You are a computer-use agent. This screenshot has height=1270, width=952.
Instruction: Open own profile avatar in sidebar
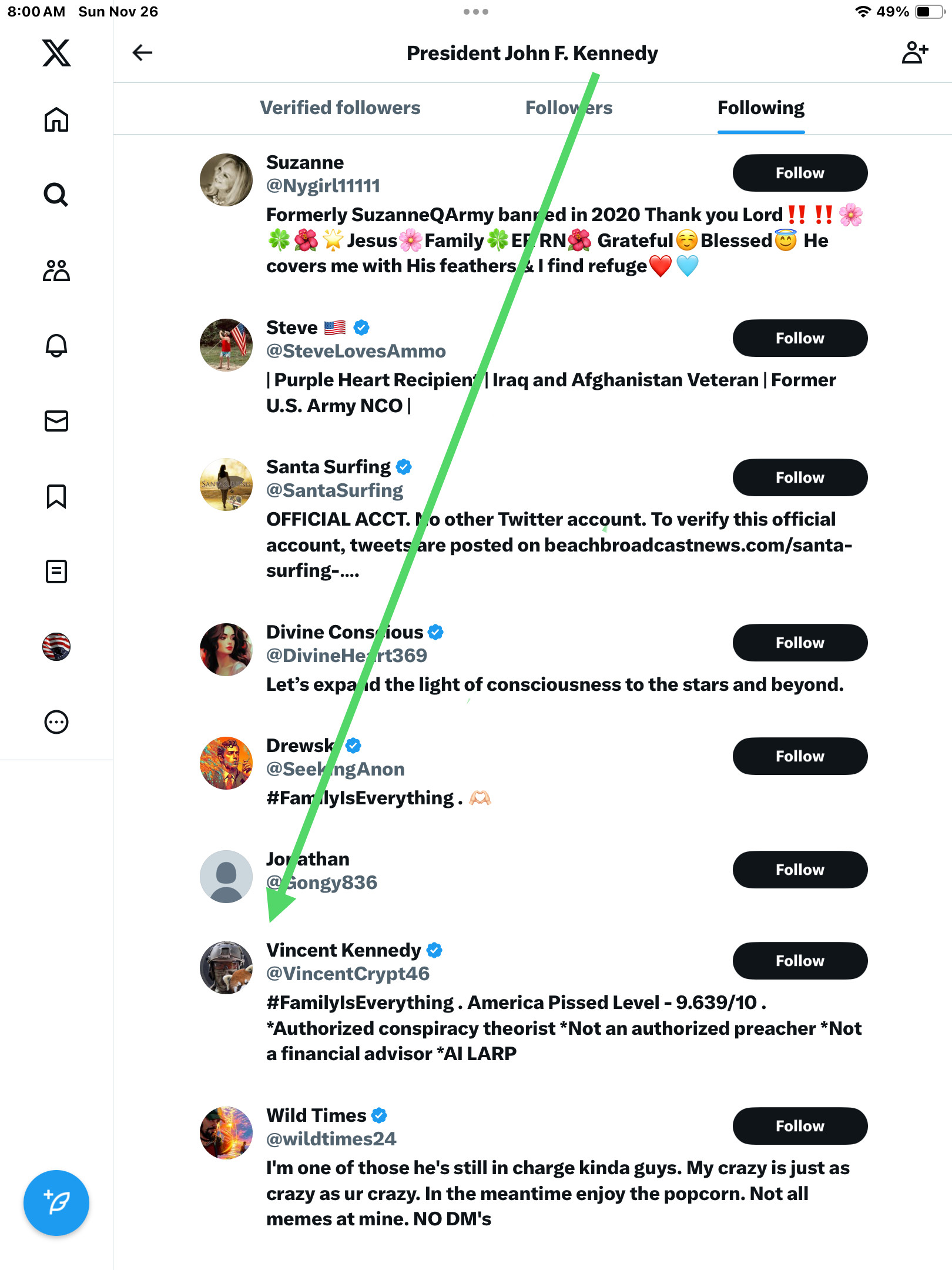coord(56,647)
